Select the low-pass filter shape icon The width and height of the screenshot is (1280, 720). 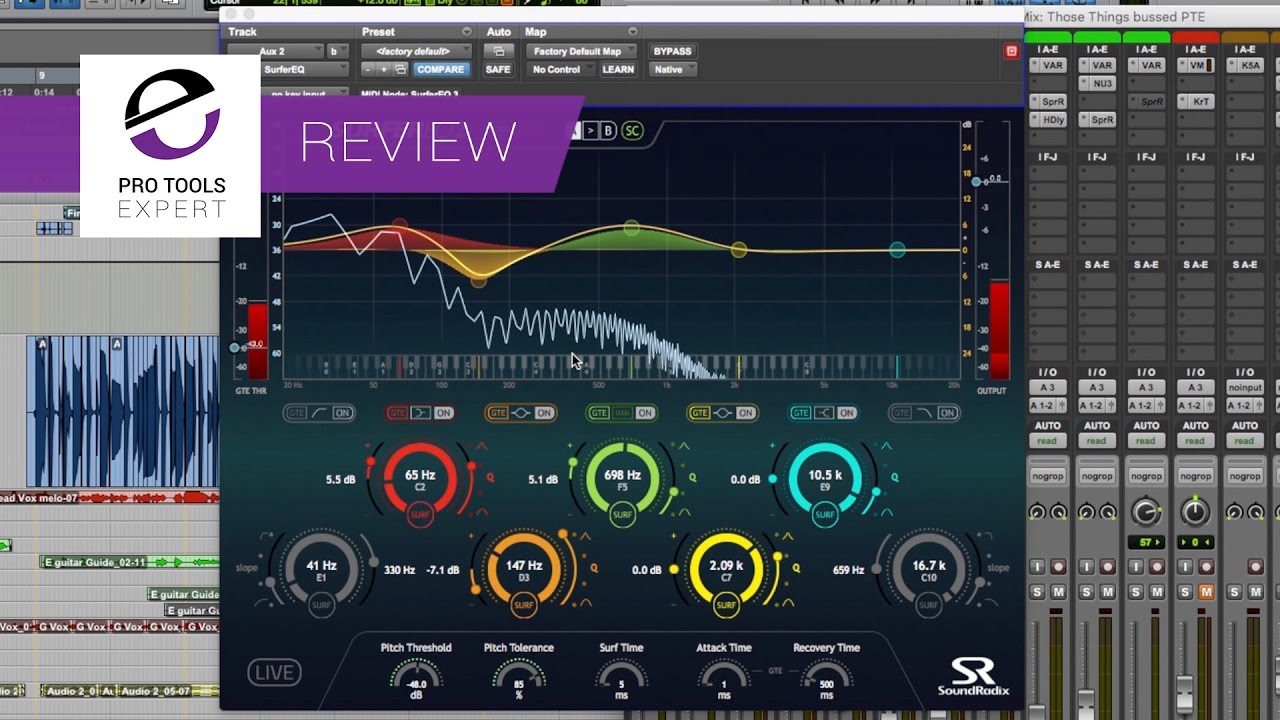coord(924,413)
